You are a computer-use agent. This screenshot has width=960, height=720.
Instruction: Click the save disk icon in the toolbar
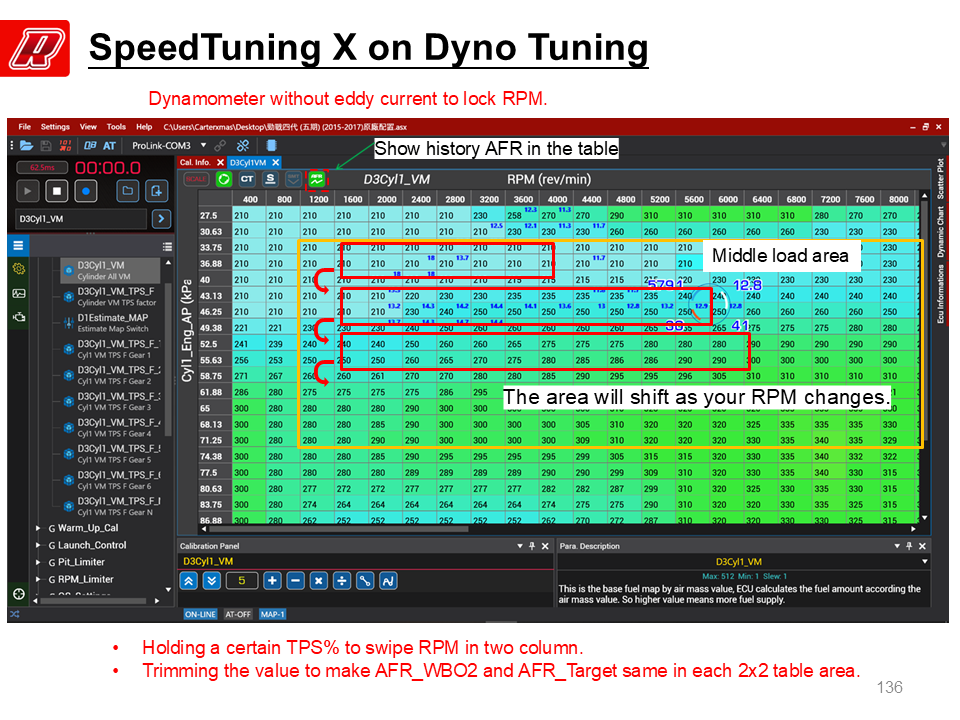tap(46, 146)
